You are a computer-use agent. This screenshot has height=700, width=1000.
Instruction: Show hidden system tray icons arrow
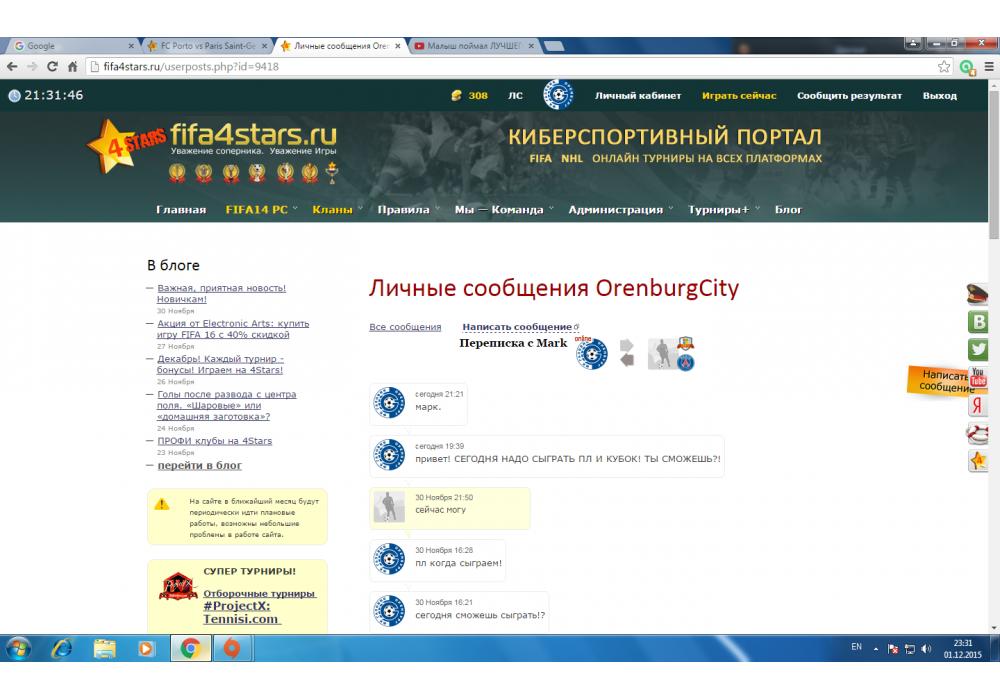coord(876,648)
